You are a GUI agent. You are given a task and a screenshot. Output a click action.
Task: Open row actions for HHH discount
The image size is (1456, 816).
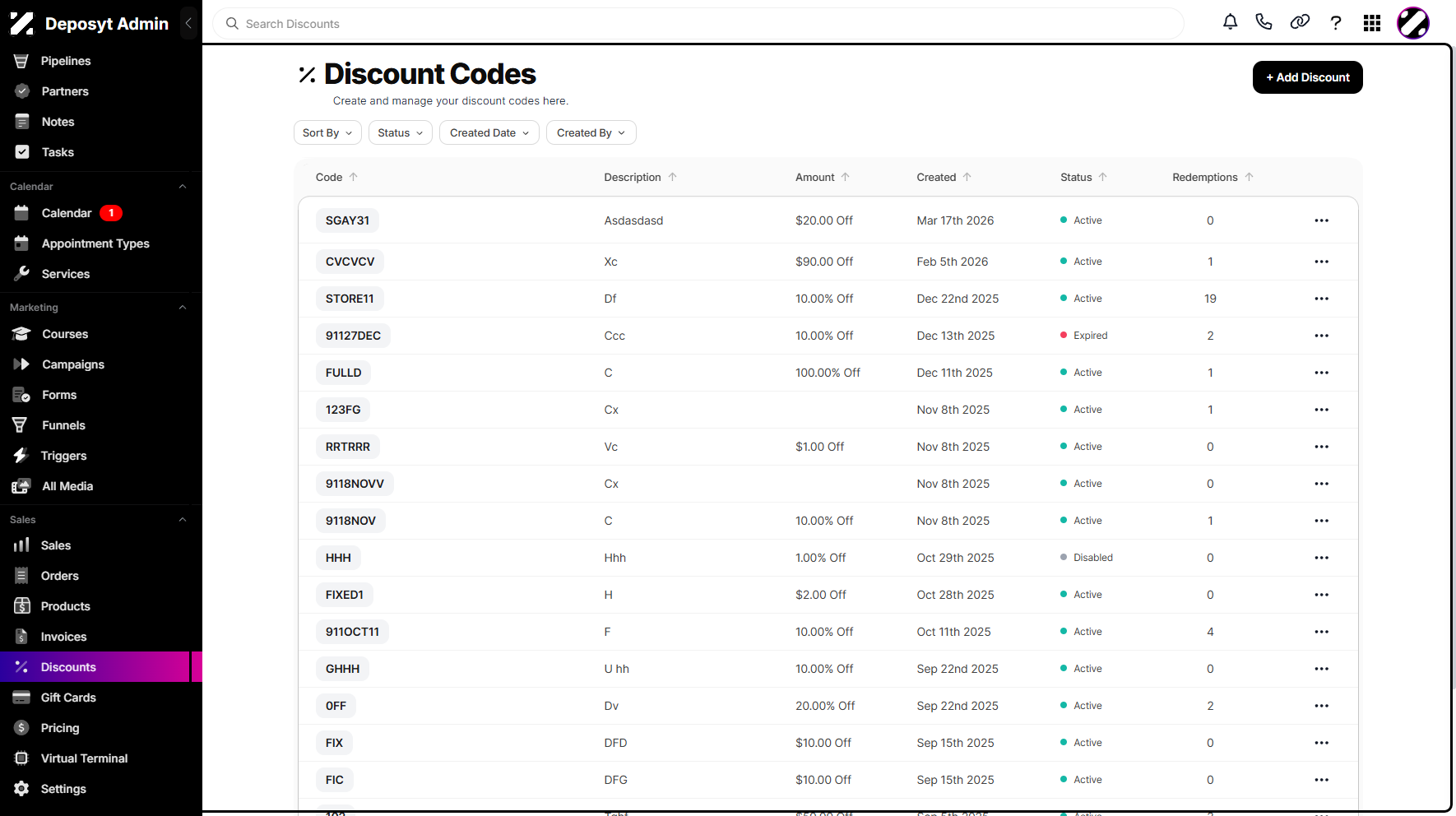[x=1322, y=558]
